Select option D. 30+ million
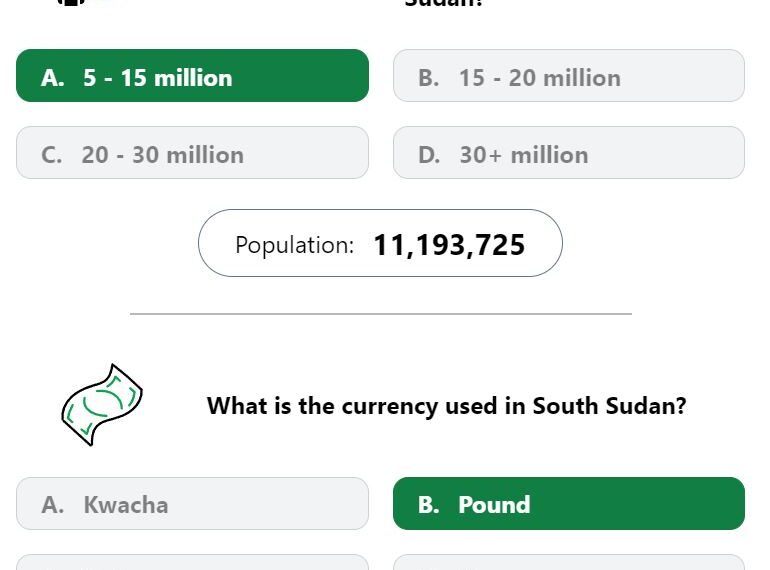The image size is (770, 570). 569,153
